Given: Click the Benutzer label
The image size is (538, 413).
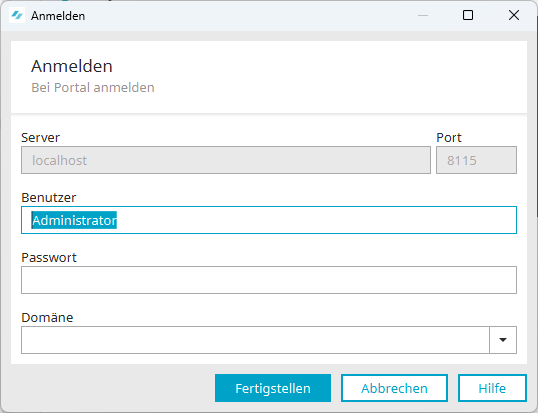Looking at the screenshot, I should pos(49,198).
